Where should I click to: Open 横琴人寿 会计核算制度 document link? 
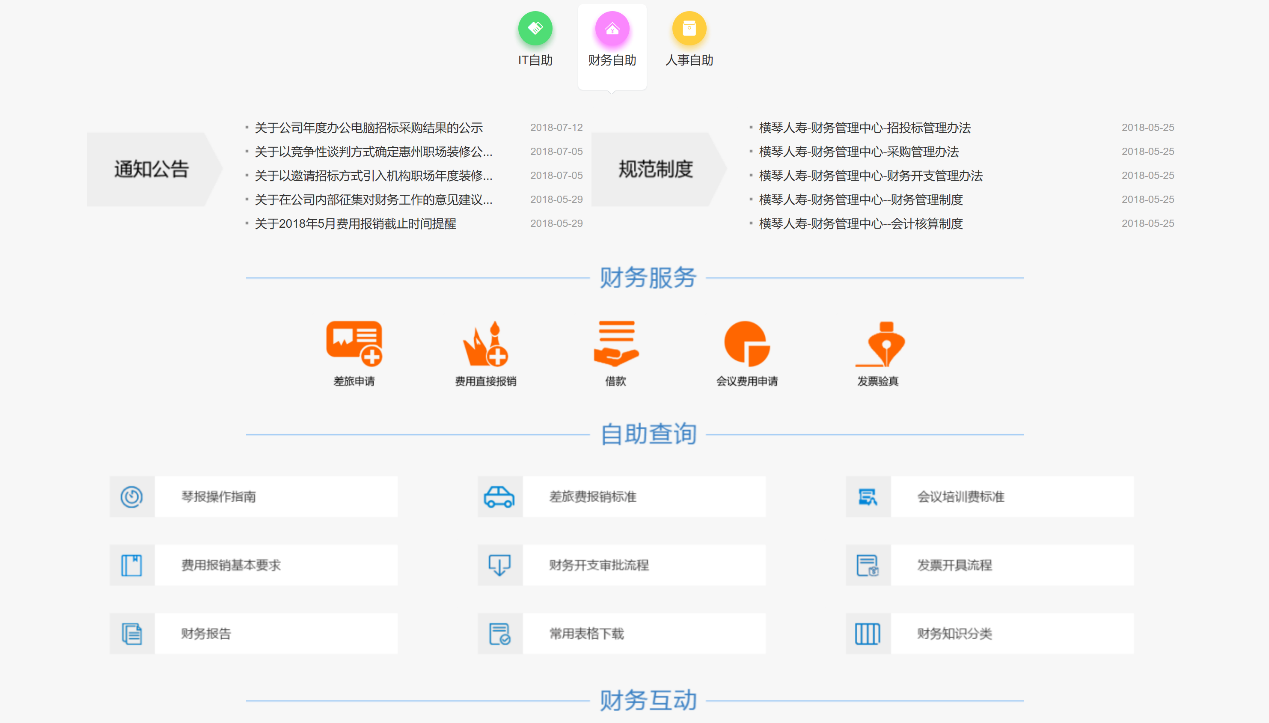click(x=860, y=224)
